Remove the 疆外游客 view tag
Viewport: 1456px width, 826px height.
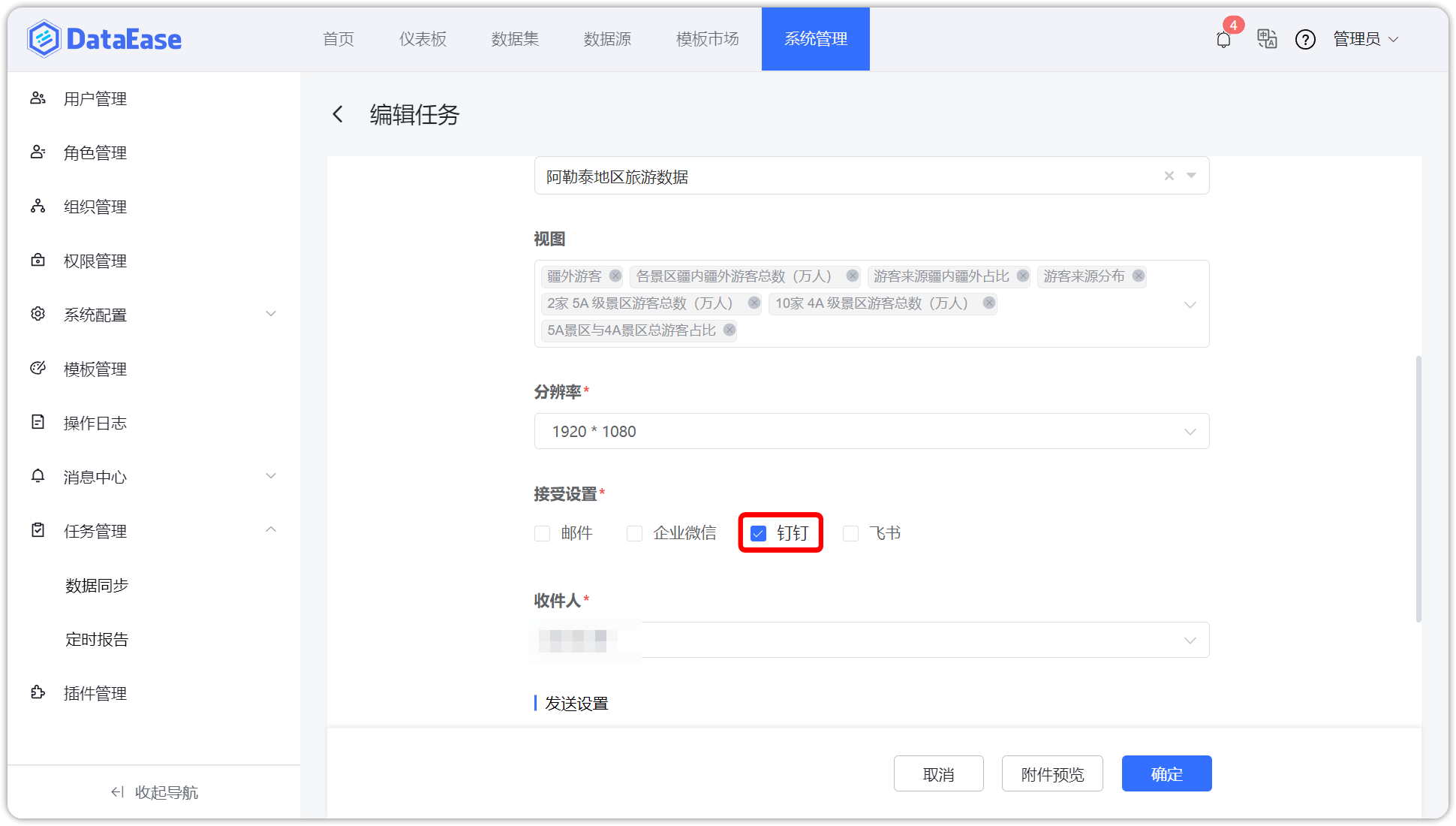point(615,276)
